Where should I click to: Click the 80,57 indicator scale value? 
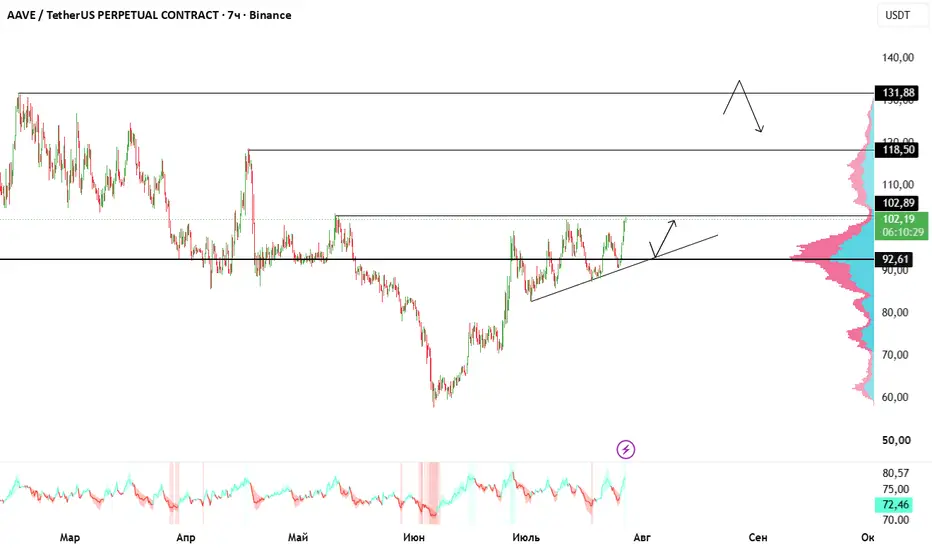896,473
